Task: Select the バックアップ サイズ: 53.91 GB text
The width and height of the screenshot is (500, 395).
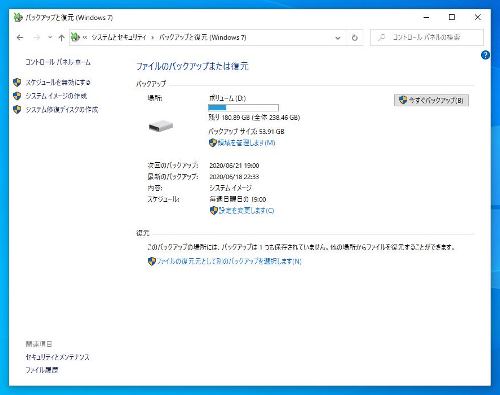Action: (x=246, y=131)
